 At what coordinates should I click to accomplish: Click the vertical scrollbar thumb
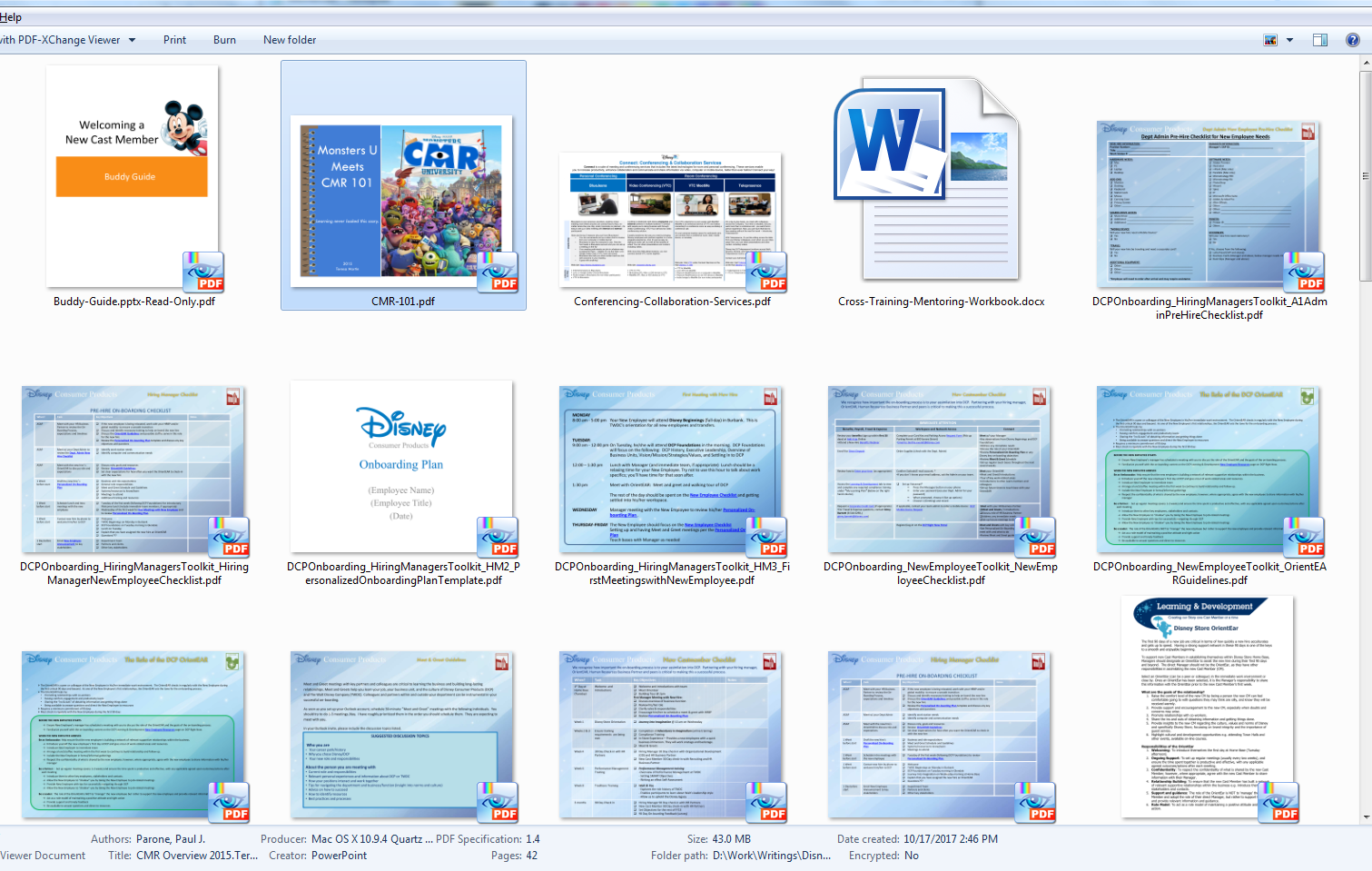tap(1365, 176)
